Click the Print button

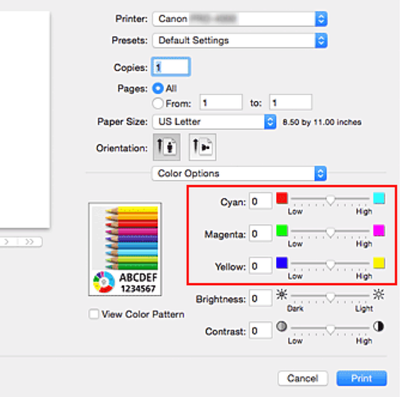tap(362, 378)
